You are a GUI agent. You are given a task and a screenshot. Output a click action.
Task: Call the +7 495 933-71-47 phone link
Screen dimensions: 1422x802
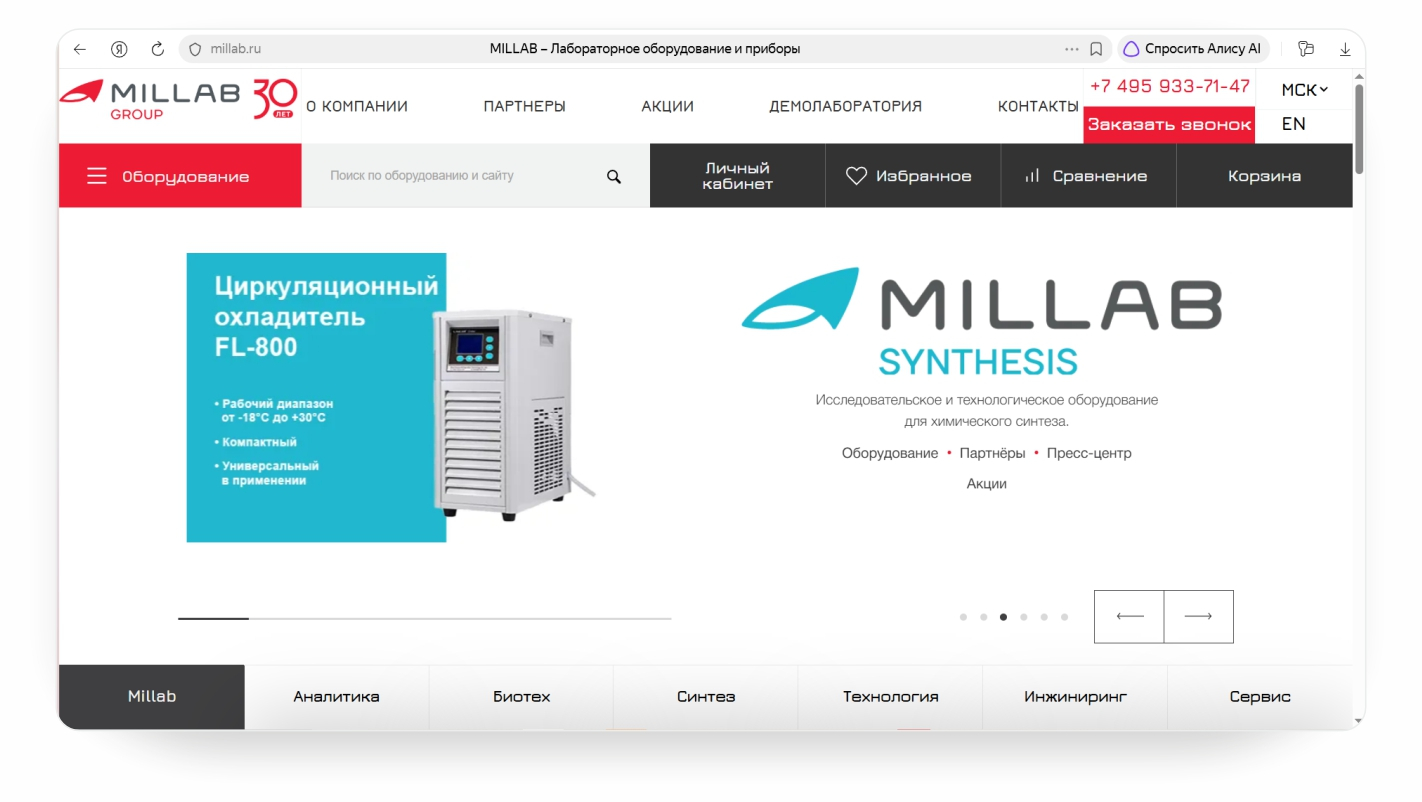coord(1170,86)
